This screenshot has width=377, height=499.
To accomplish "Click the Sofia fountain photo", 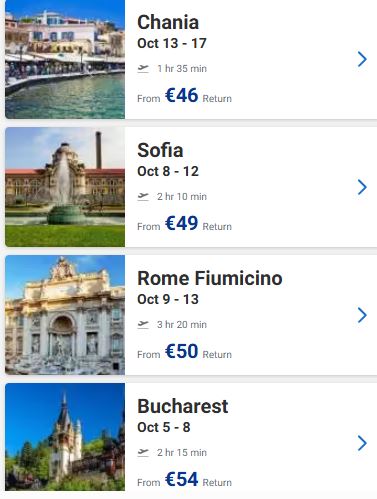I will [65, 187].
